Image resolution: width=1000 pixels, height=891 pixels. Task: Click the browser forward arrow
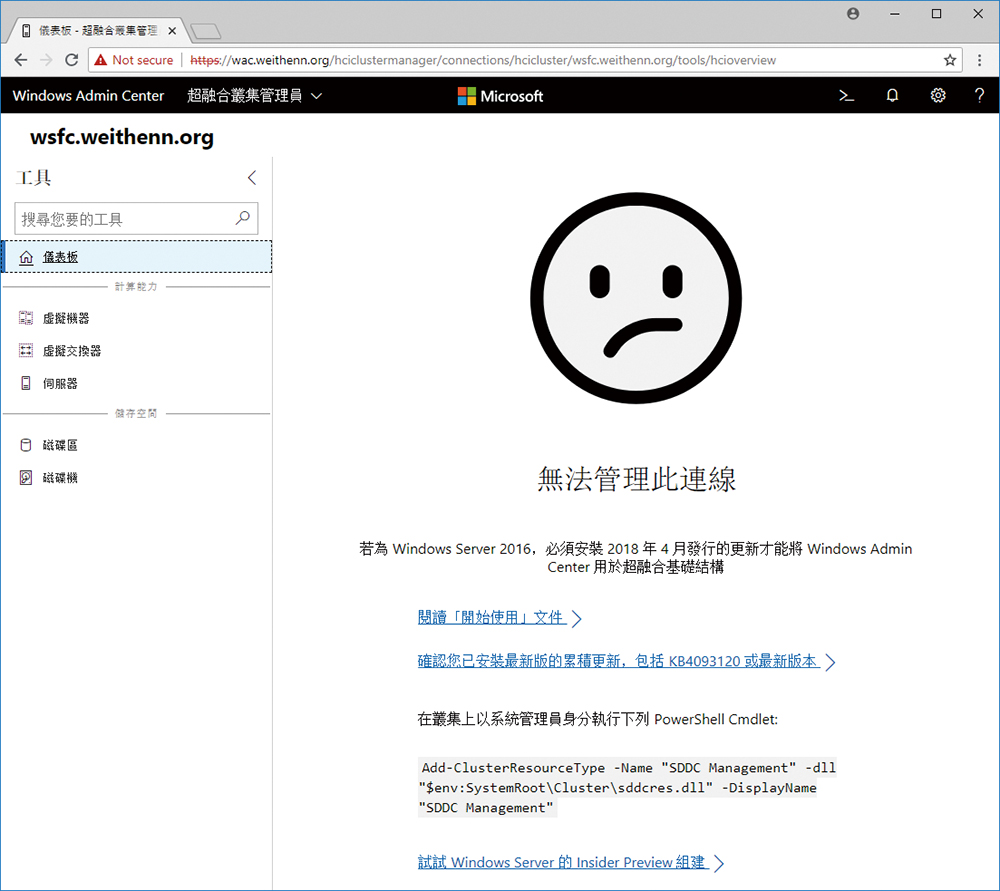[46, 60]
